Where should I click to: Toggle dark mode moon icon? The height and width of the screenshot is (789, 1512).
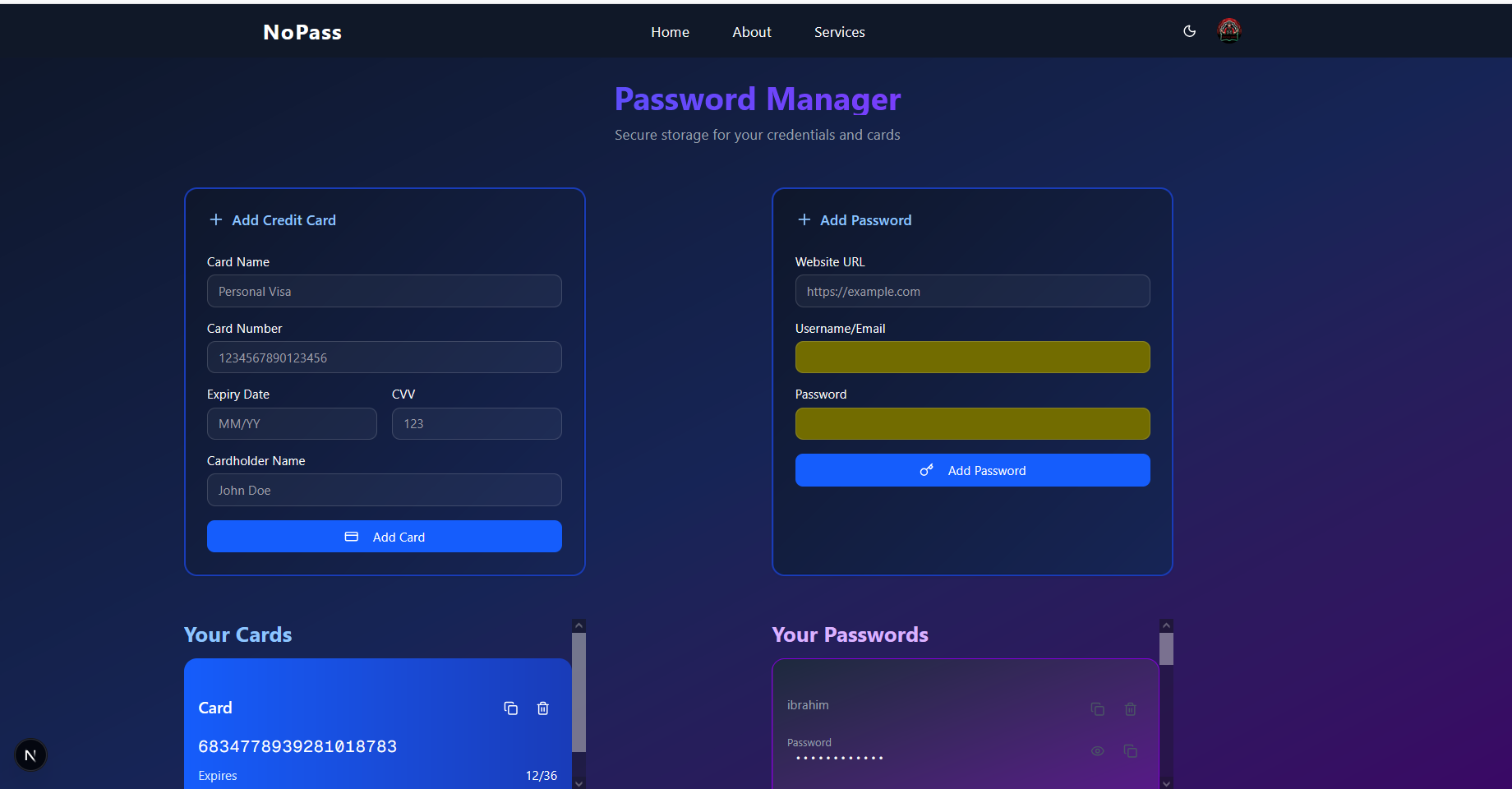[x=1189, y=31]
